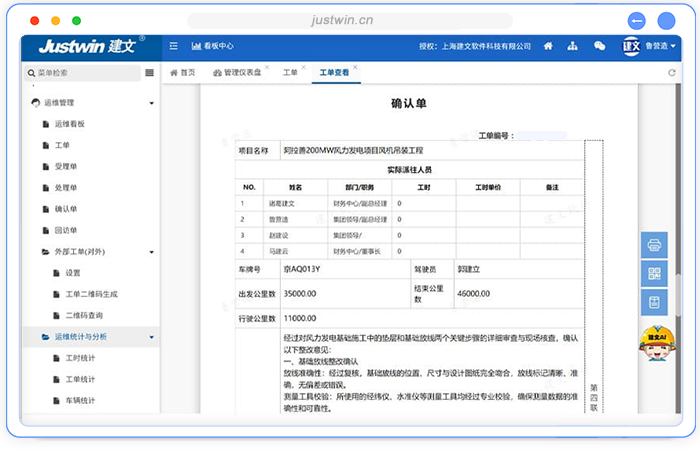Screen dimensions: 700x454
Task: Open the organization structure icon in header
Action: click(x=574, y=46)
